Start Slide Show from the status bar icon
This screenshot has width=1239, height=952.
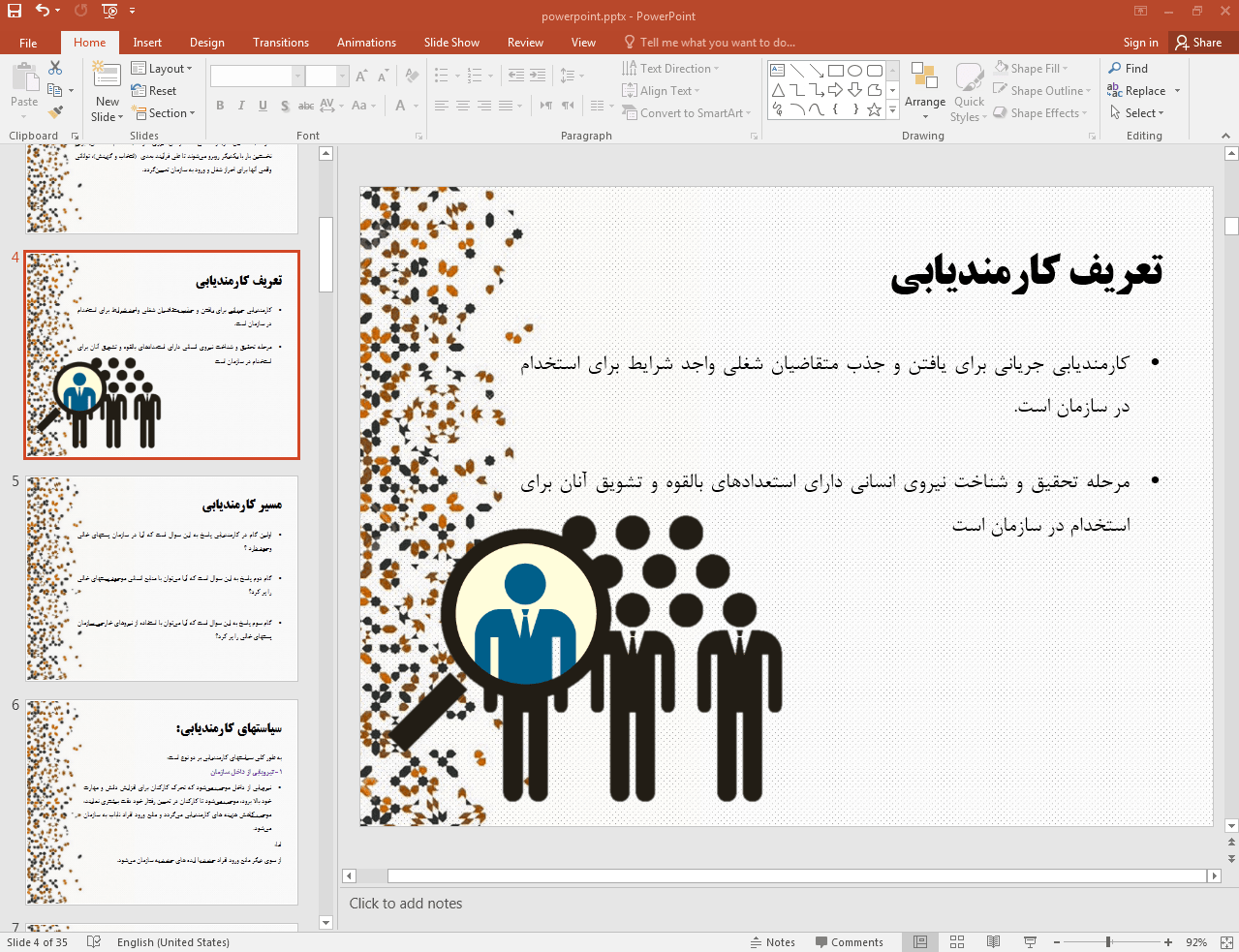pos(1030,942)
